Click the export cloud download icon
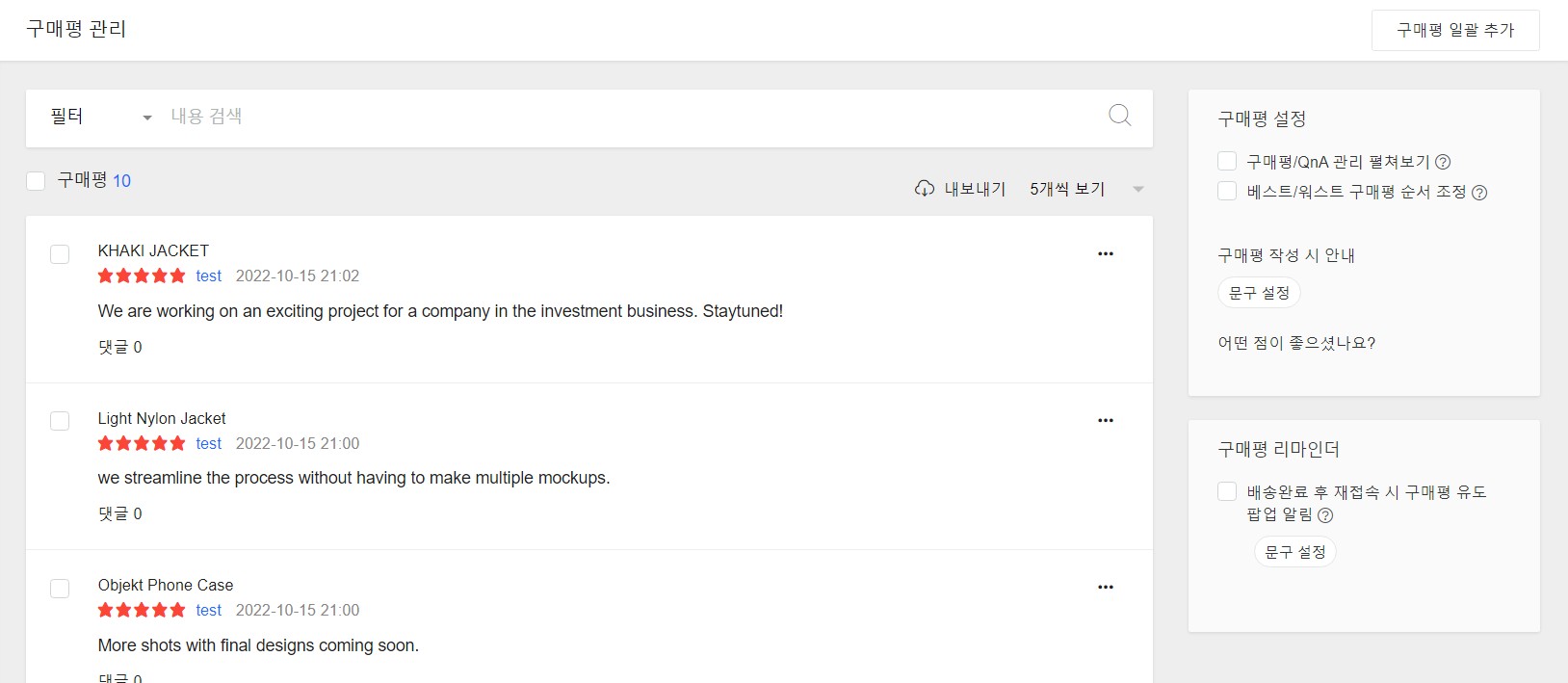Image resolution: width=1568 pixels, height=683 pixels. (925, 189)
